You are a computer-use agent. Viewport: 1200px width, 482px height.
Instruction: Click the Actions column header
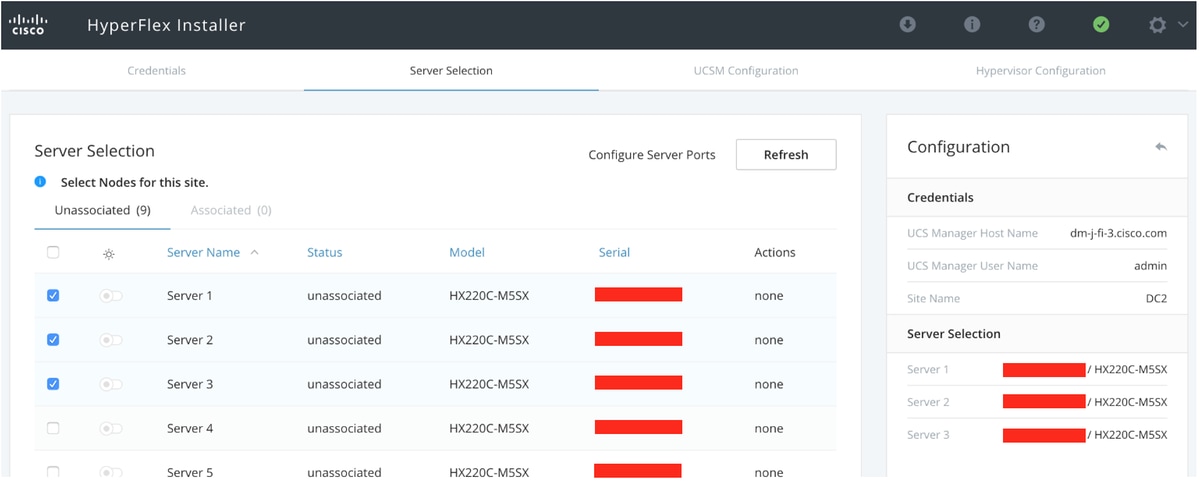click(775, 253)
